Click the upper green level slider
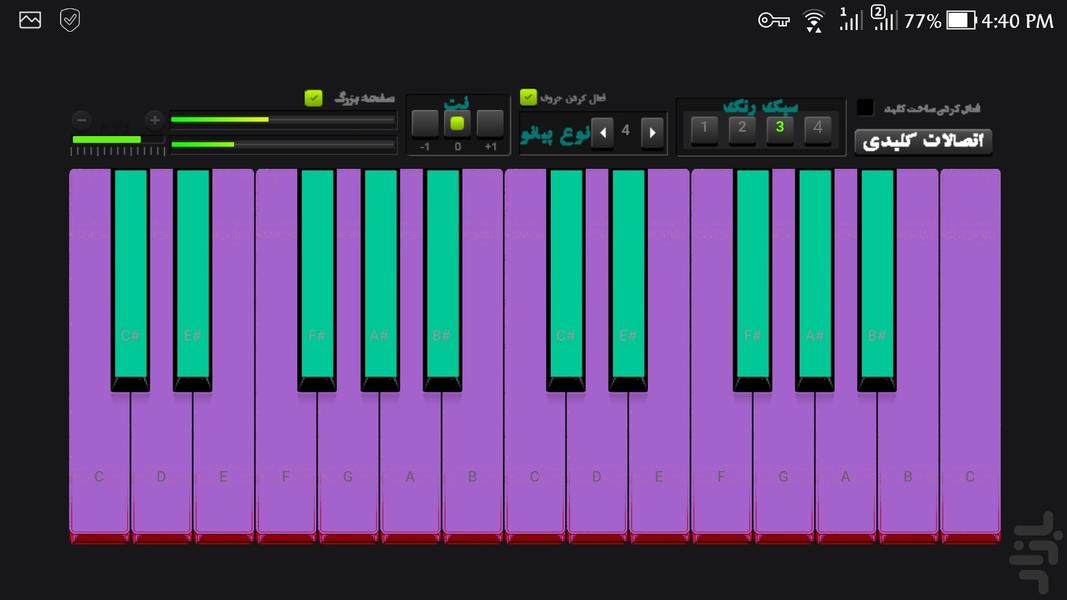The width and height of the screenshot is (1067, 600). click(282, 120)
